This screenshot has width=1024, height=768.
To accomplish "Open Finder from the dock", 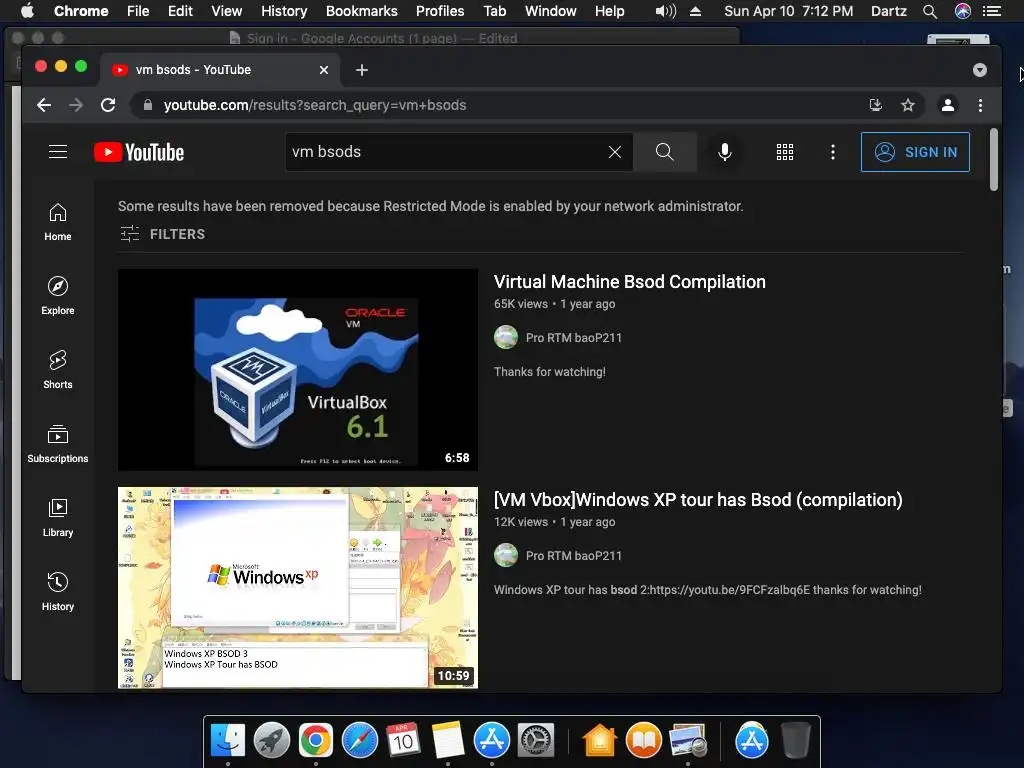I will 228,741.
